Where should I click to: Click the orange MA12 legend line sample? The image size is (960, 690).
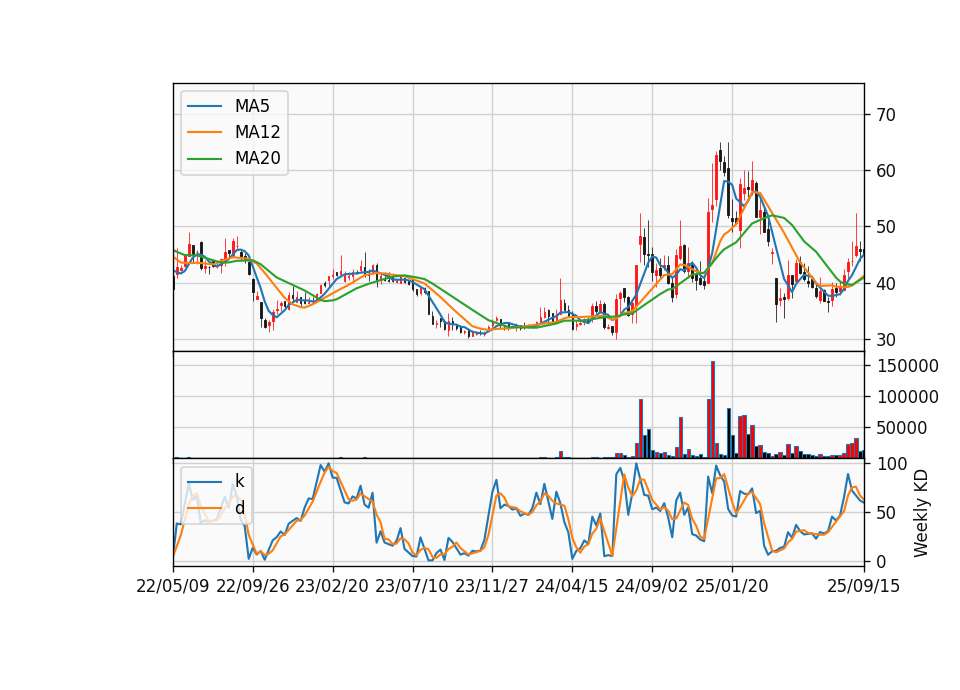click(x=204, y=132)
